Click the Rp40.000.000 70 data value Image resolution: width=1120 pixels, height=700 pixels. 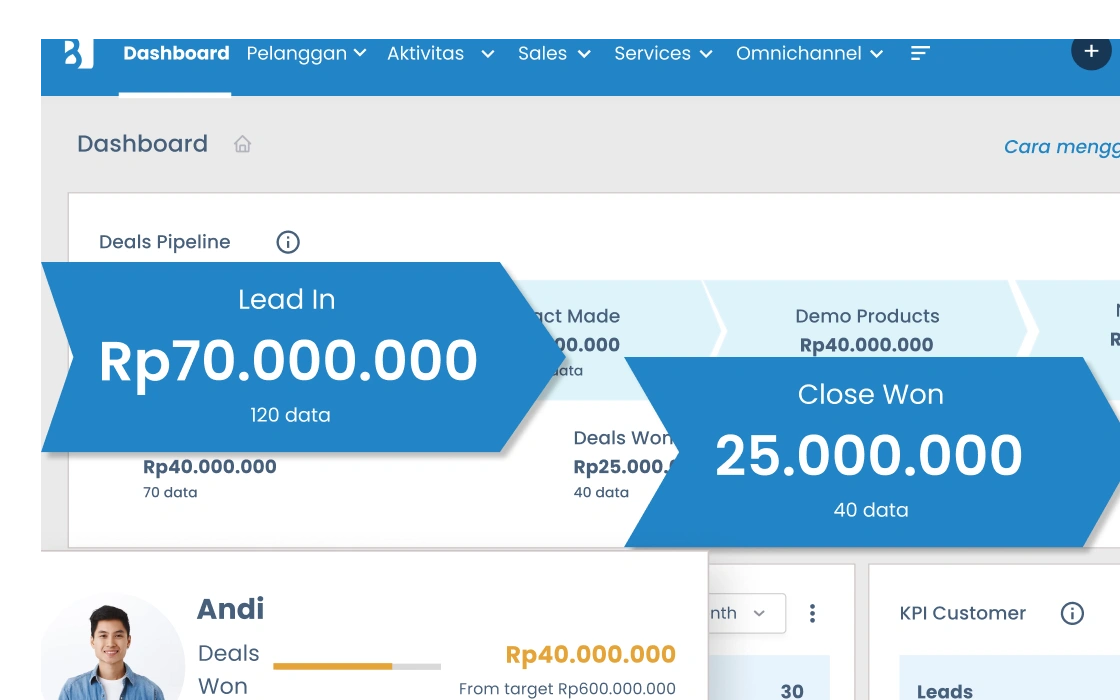(x=209, y=477)
